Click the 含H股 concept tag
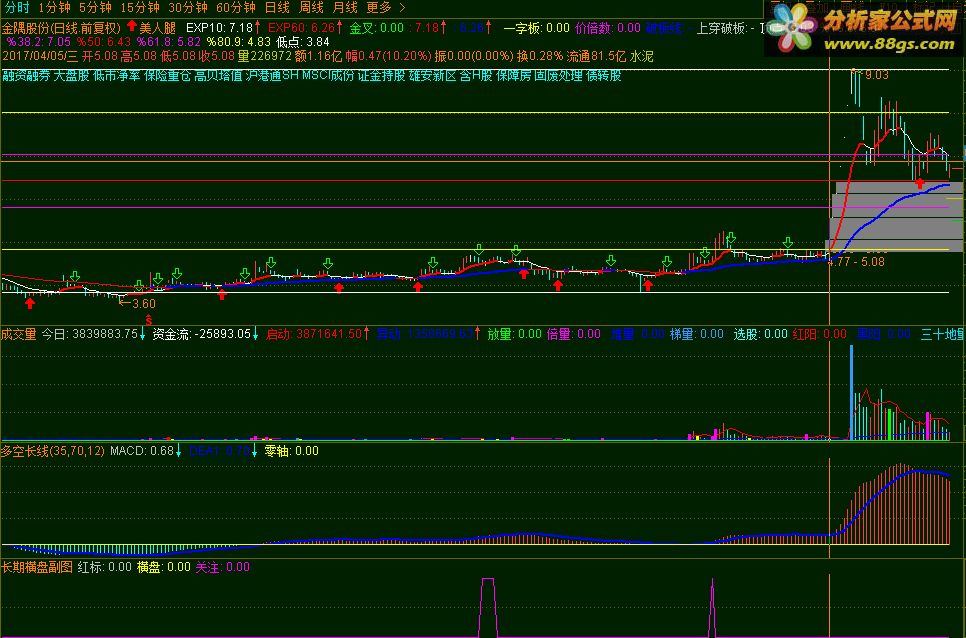The image size is (966, 638). click(x=476, y=76)
